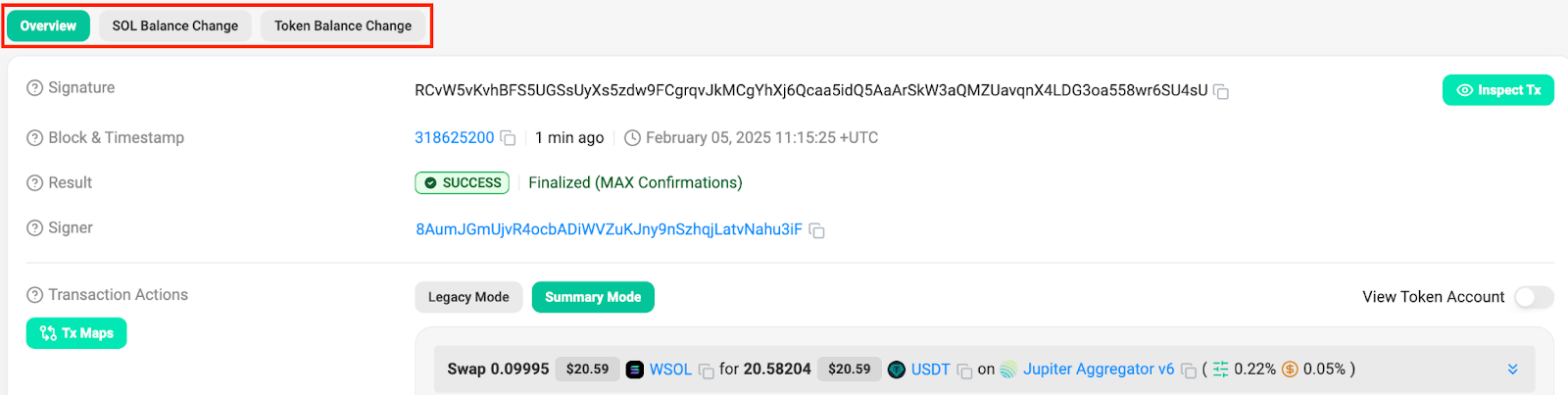The height and width of the screenshot is (395, 1568).
Task: Copy the signer address
Action: [x=816, y=230]
